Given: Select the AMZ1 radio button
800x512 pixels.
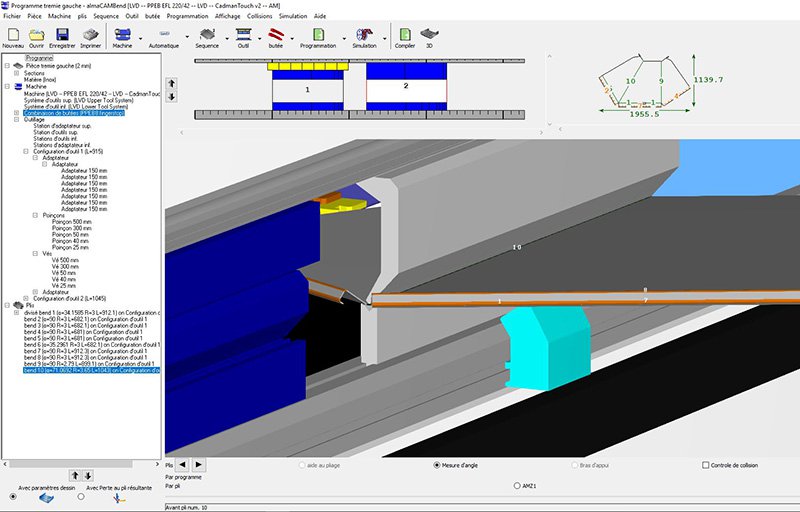Looking at the screenshot, I should click(x=515, y=485).
